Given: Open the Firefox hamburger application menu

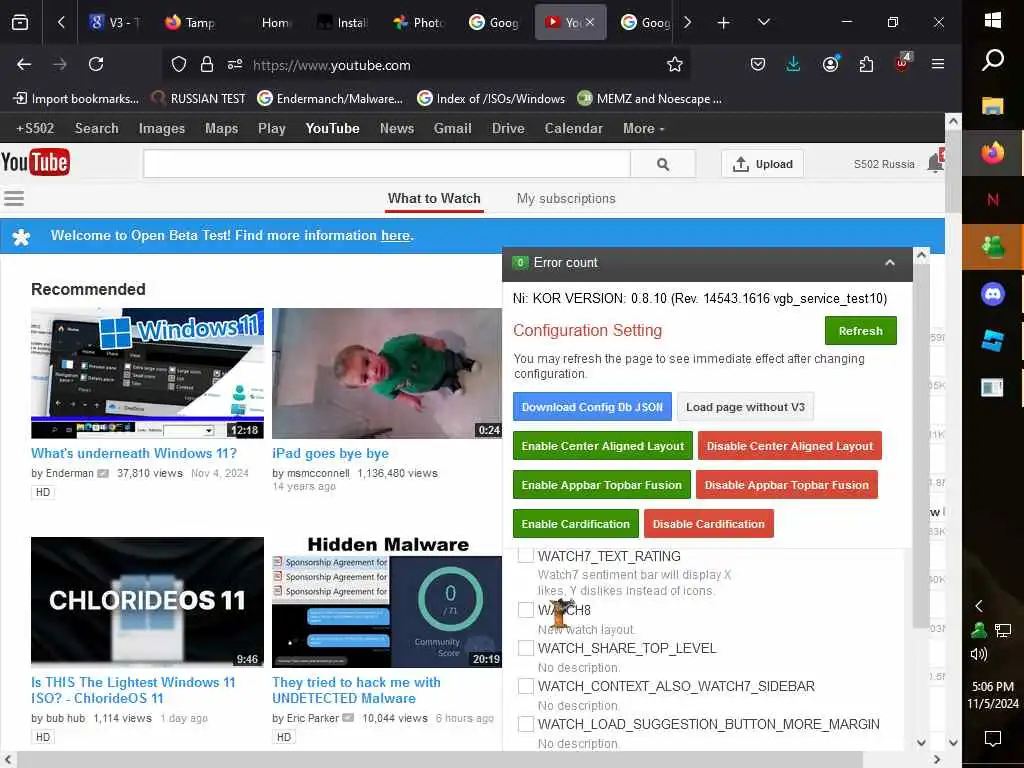Looking at the screenshot, I should pyautogui.click(x=938, y=64).
